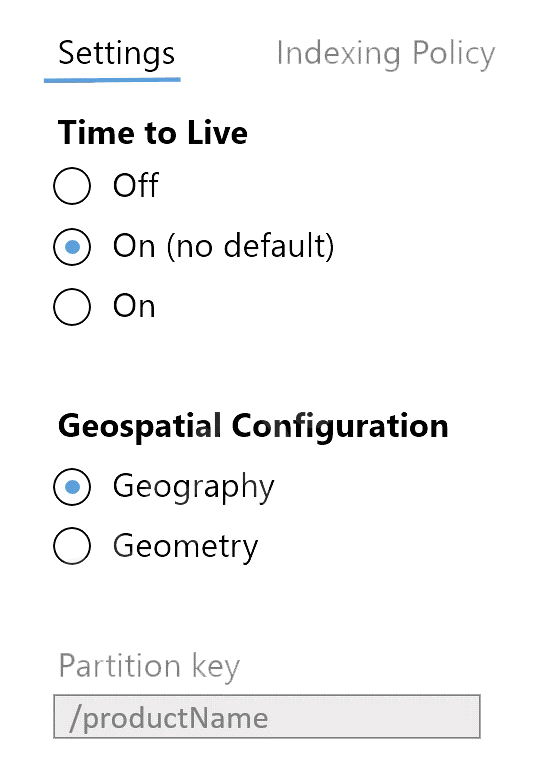Focus the Partition key input box
Viewport: 557px width, 768px height.
(267, 717)
